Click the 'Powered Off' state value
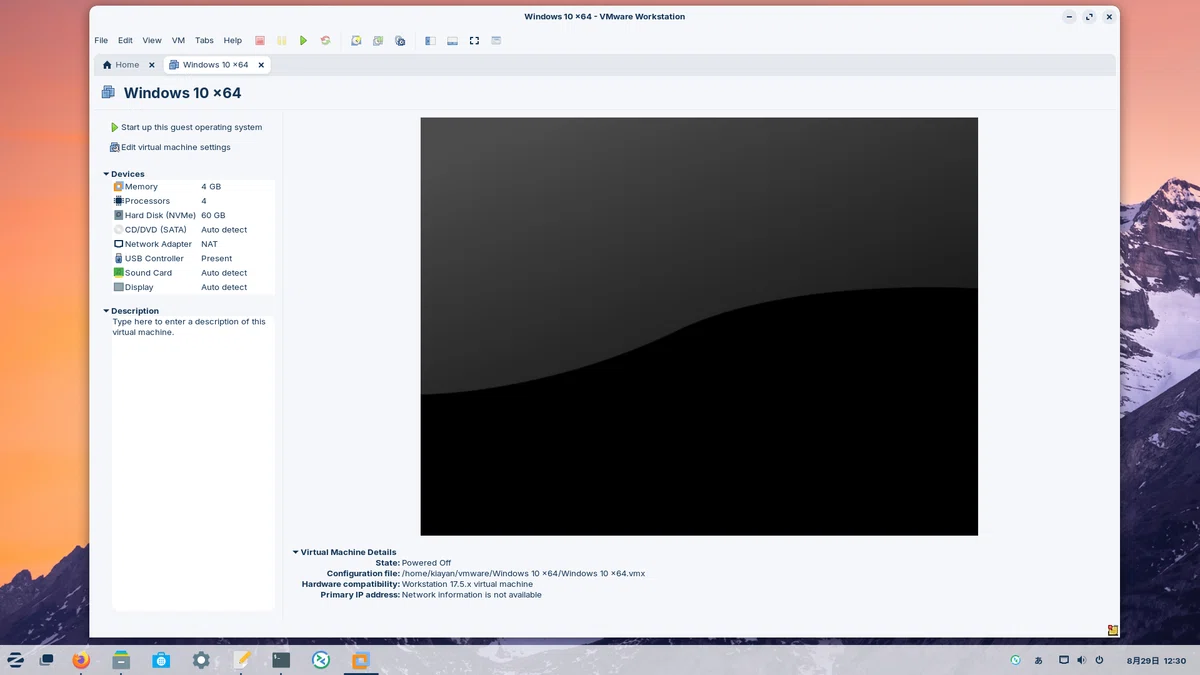Image resolution: width=1200 pixels, height=675 pixels. (426, 563)
